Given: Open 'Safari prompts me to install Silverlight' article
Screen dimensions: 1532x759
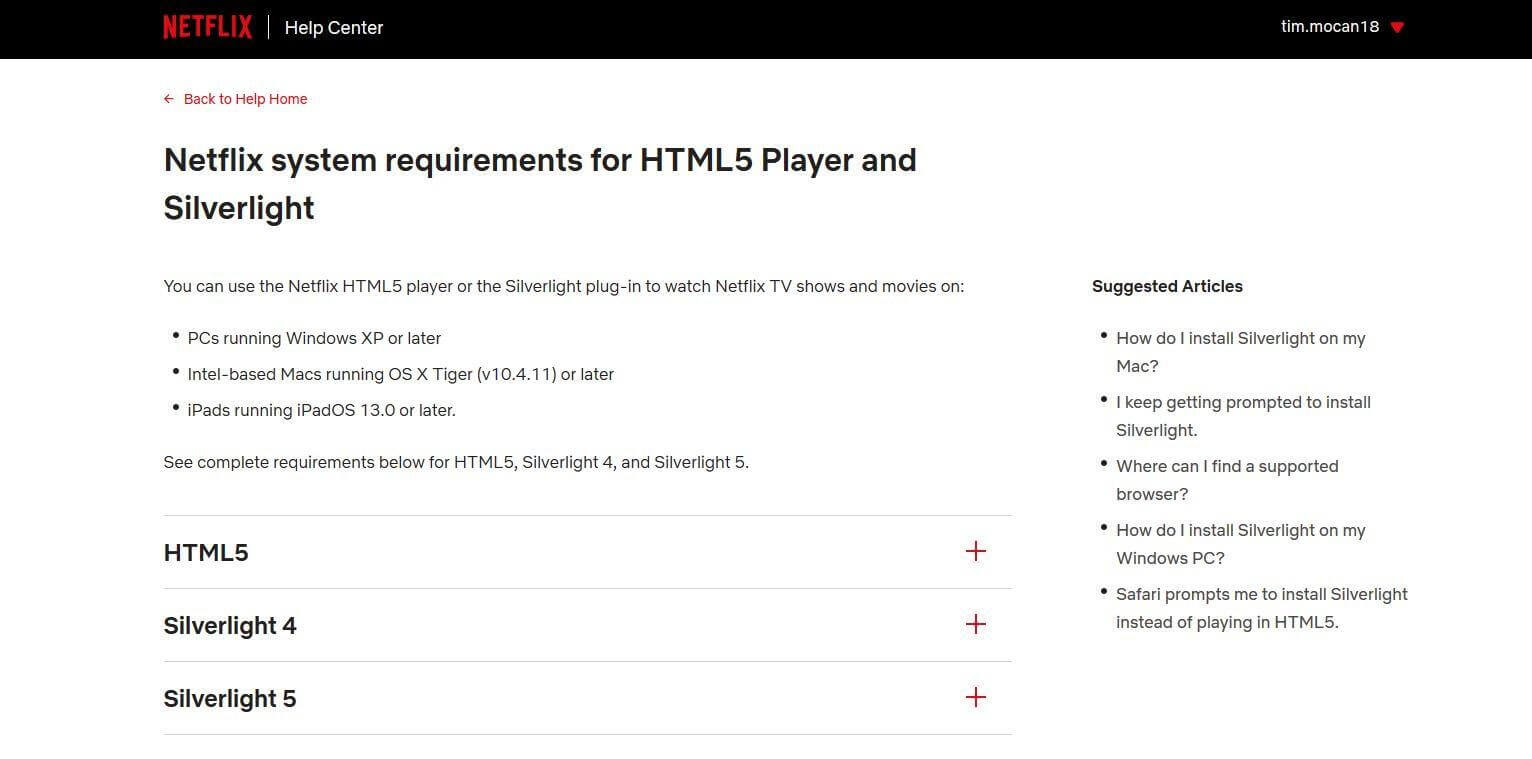Looking at the screenshot, I should [x=1261, y=608].
